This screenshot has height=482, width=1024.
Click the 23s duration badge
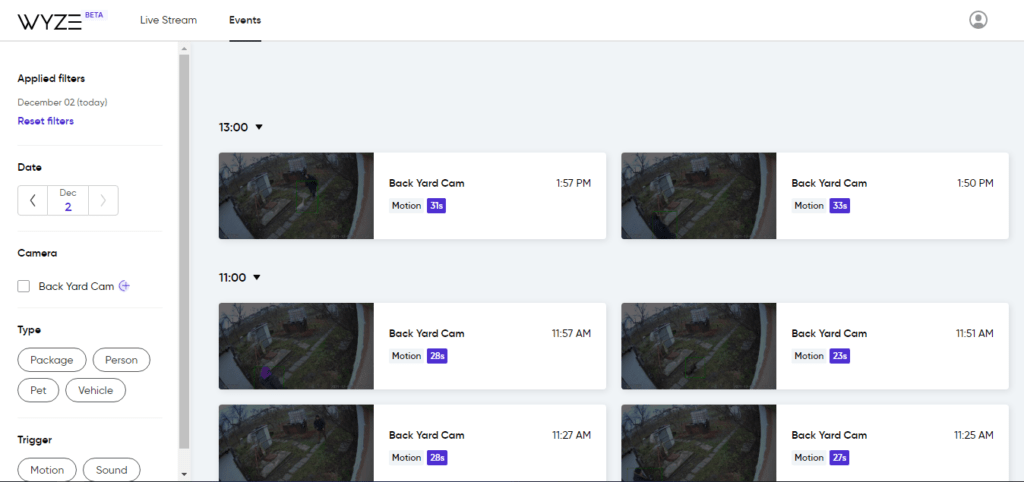tap(839, 356)
